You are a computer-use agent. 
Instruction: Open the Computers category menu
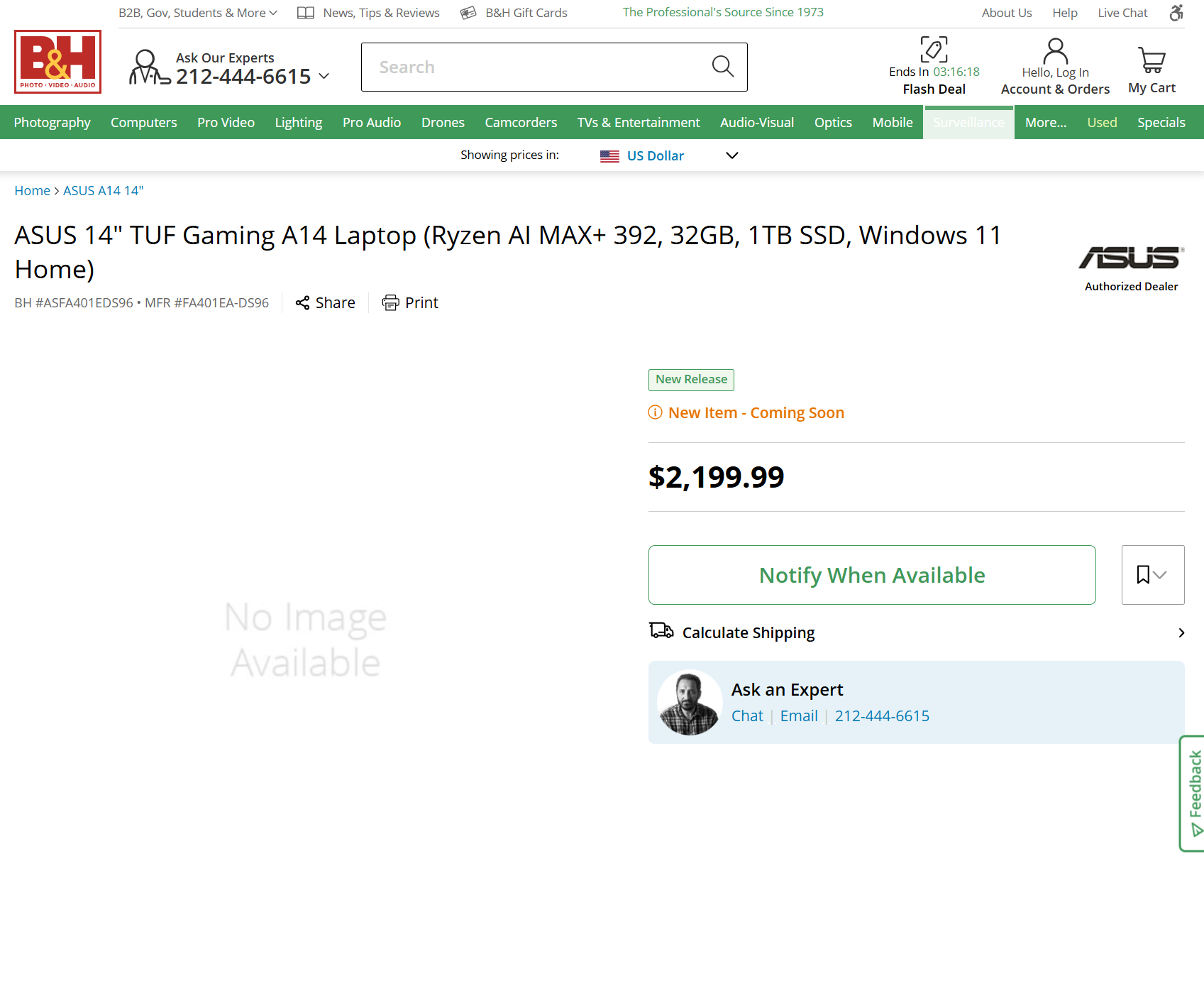click(x=143, y=123)
